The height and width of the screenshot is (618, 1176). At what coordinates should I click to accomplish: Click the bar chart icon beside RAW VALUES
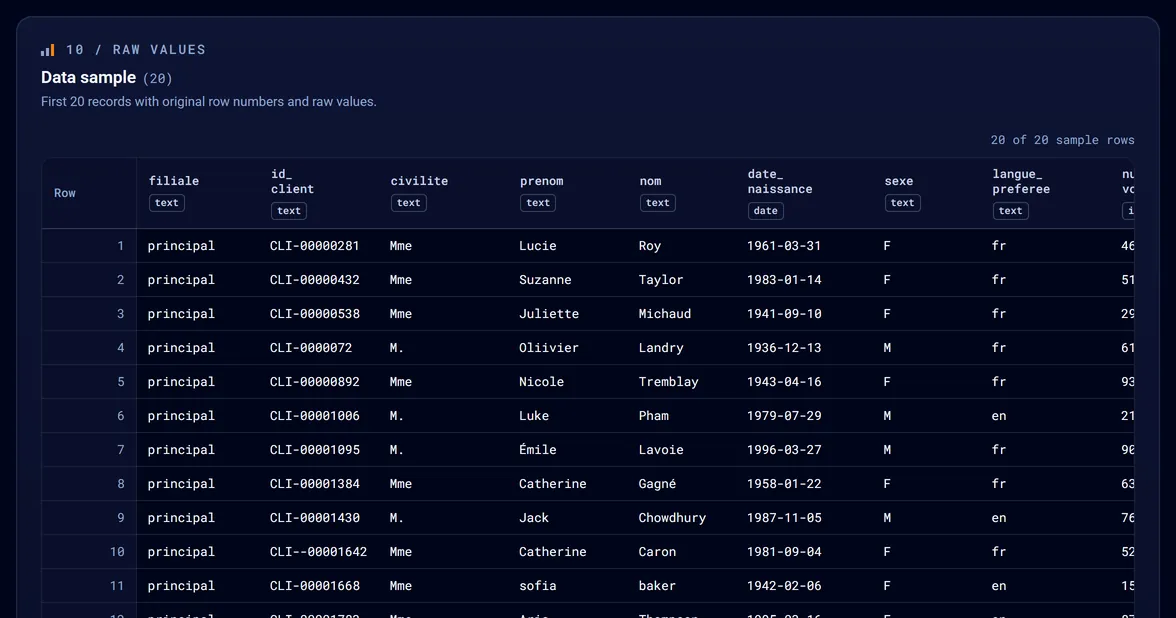pyautogui.click(x=47, y=50)
